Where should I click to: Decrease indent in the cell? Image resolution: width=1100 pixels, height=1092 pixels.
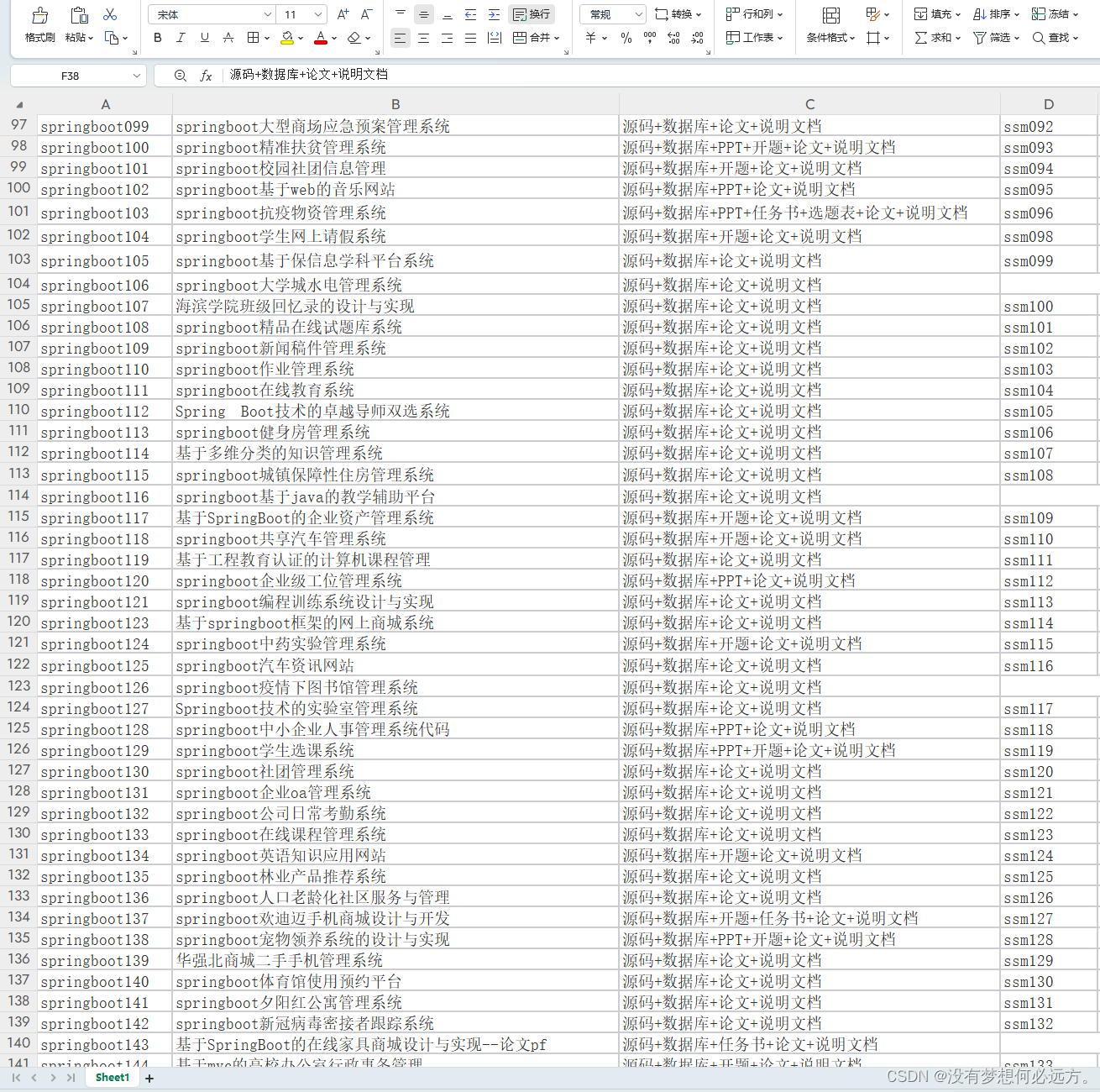coord(471,14)
